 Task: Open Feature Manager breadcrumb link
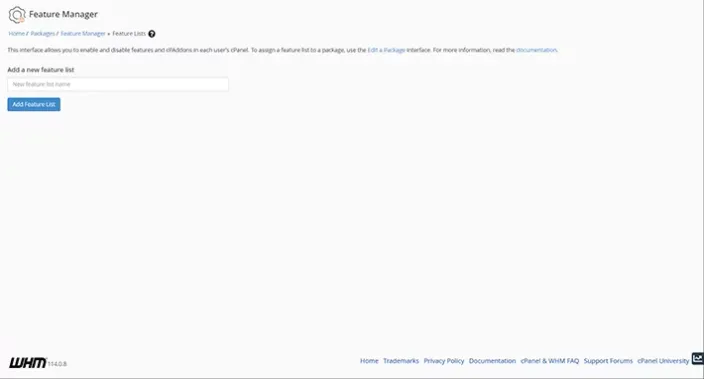point(83,34)
